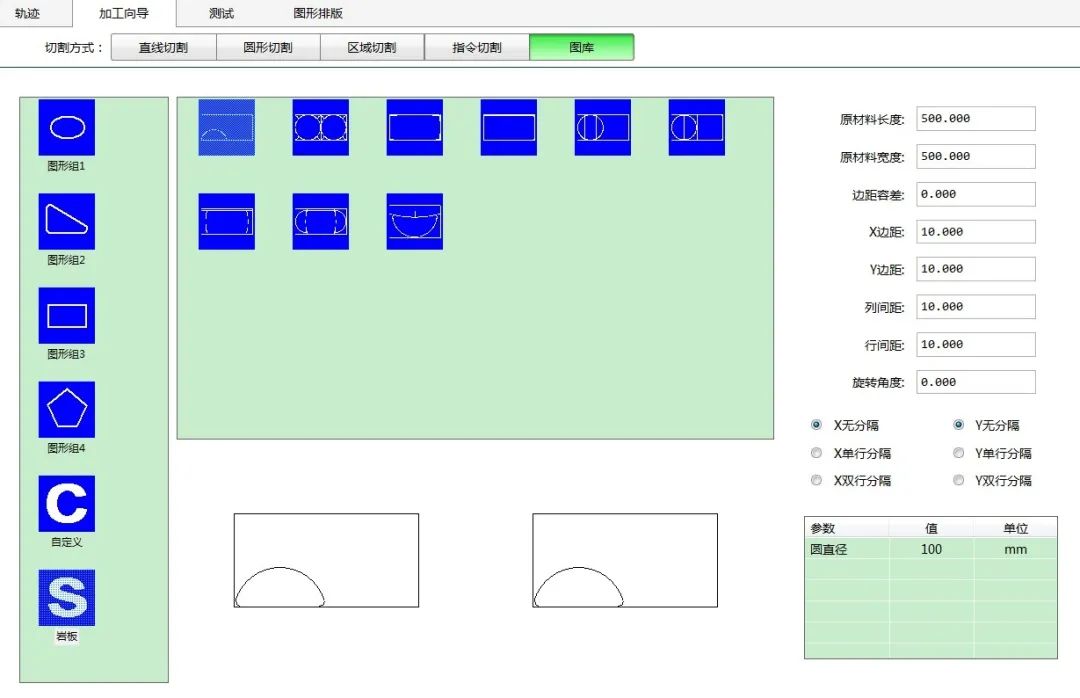Choose the 区域切割 cutting mode button

point(372,47)
